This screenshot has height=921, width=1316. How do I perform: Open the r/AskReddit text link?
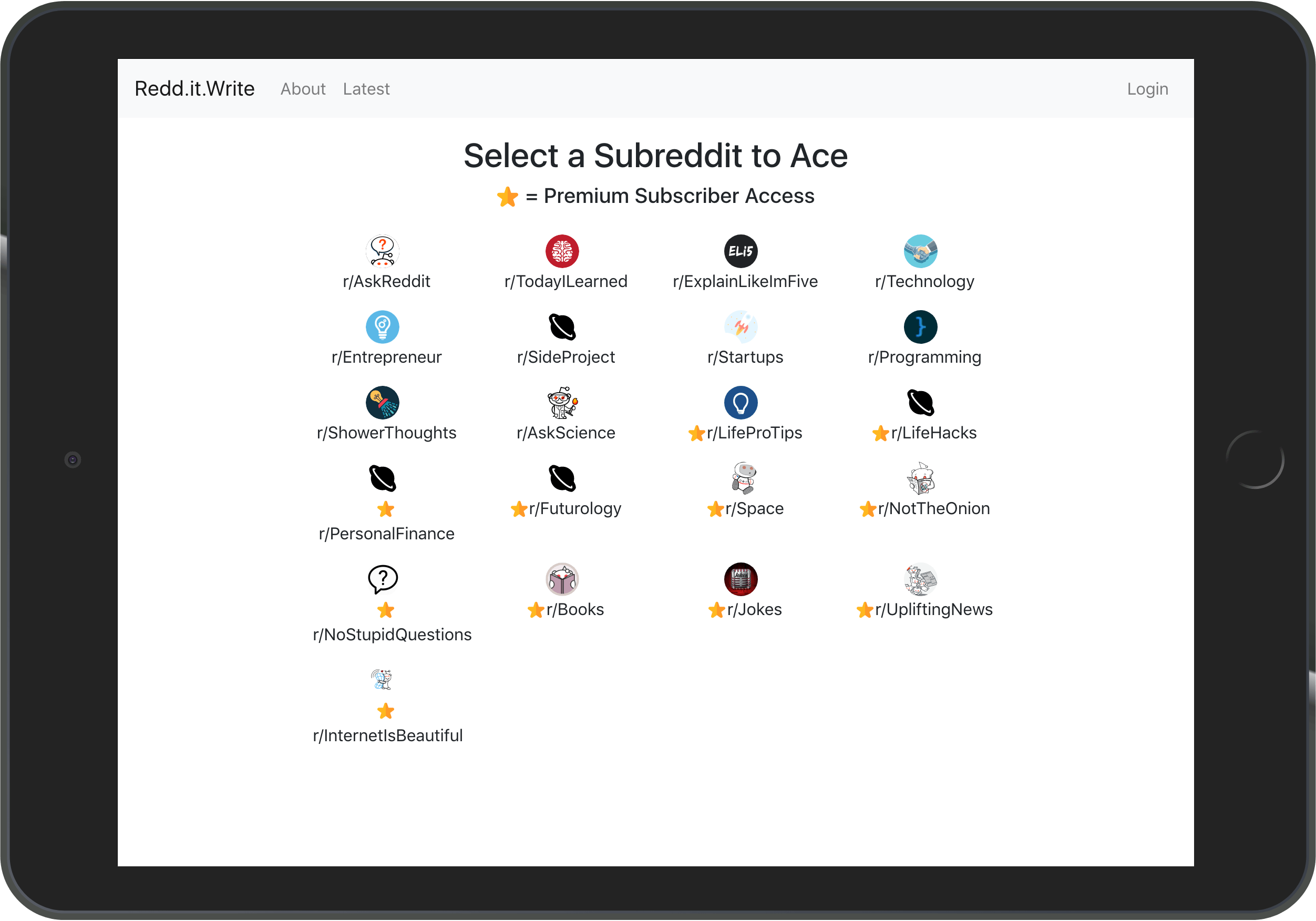pyautogui.click(x=386, y=282)
